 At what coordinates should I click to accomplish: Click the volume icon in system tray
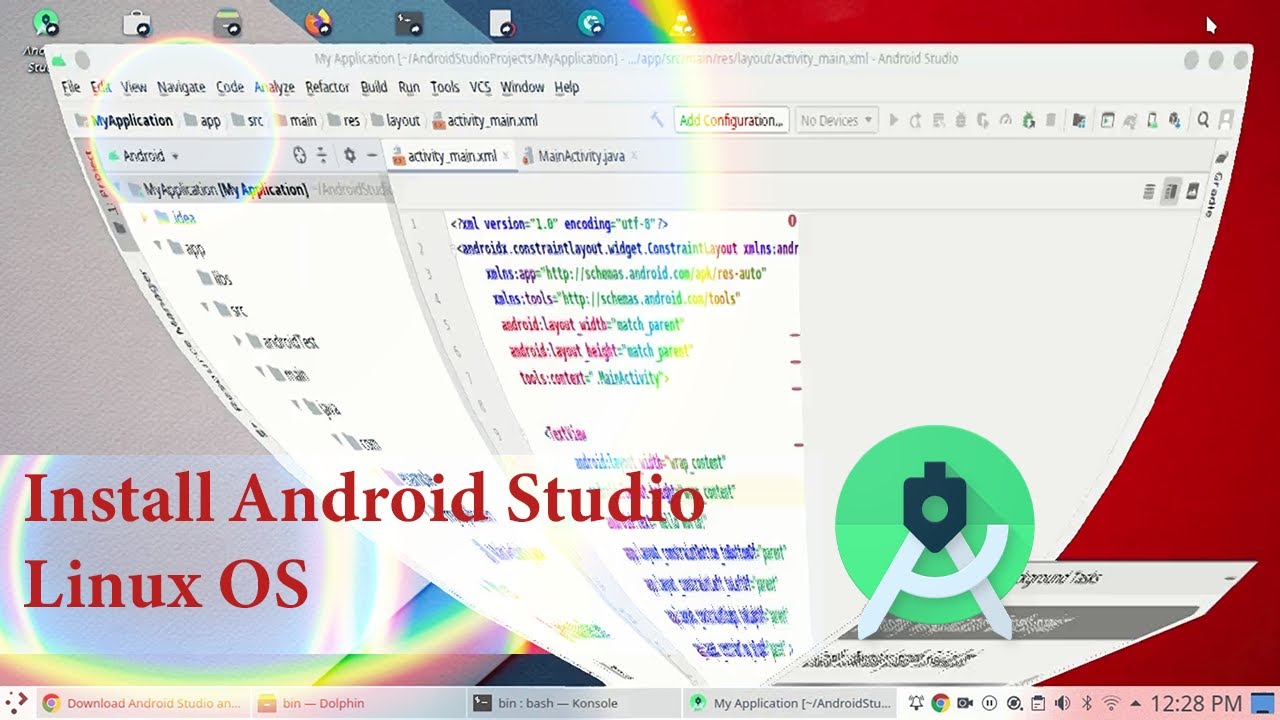click(x=1062, y=703)
